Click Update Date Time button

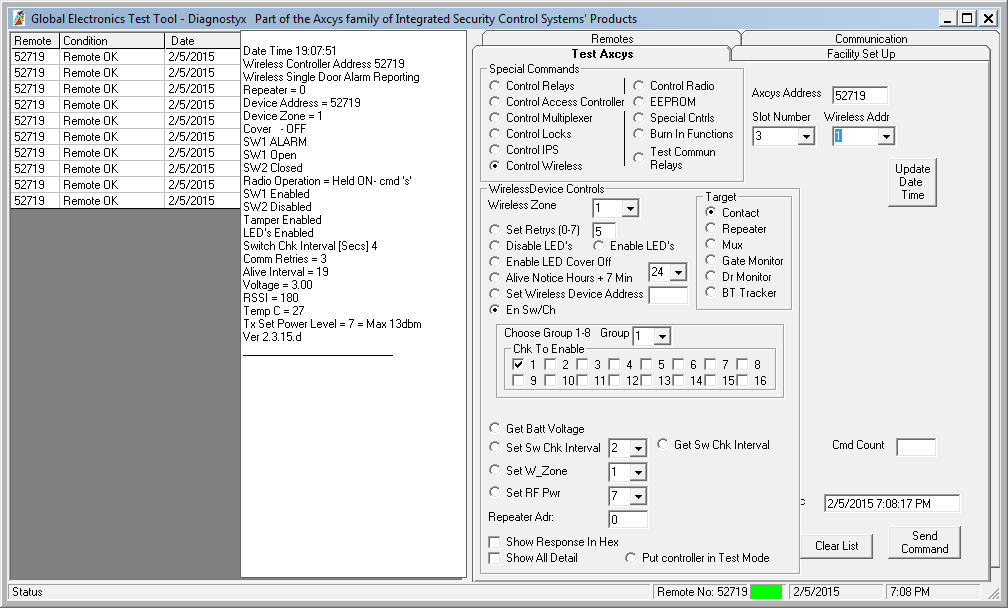(912, 182)
